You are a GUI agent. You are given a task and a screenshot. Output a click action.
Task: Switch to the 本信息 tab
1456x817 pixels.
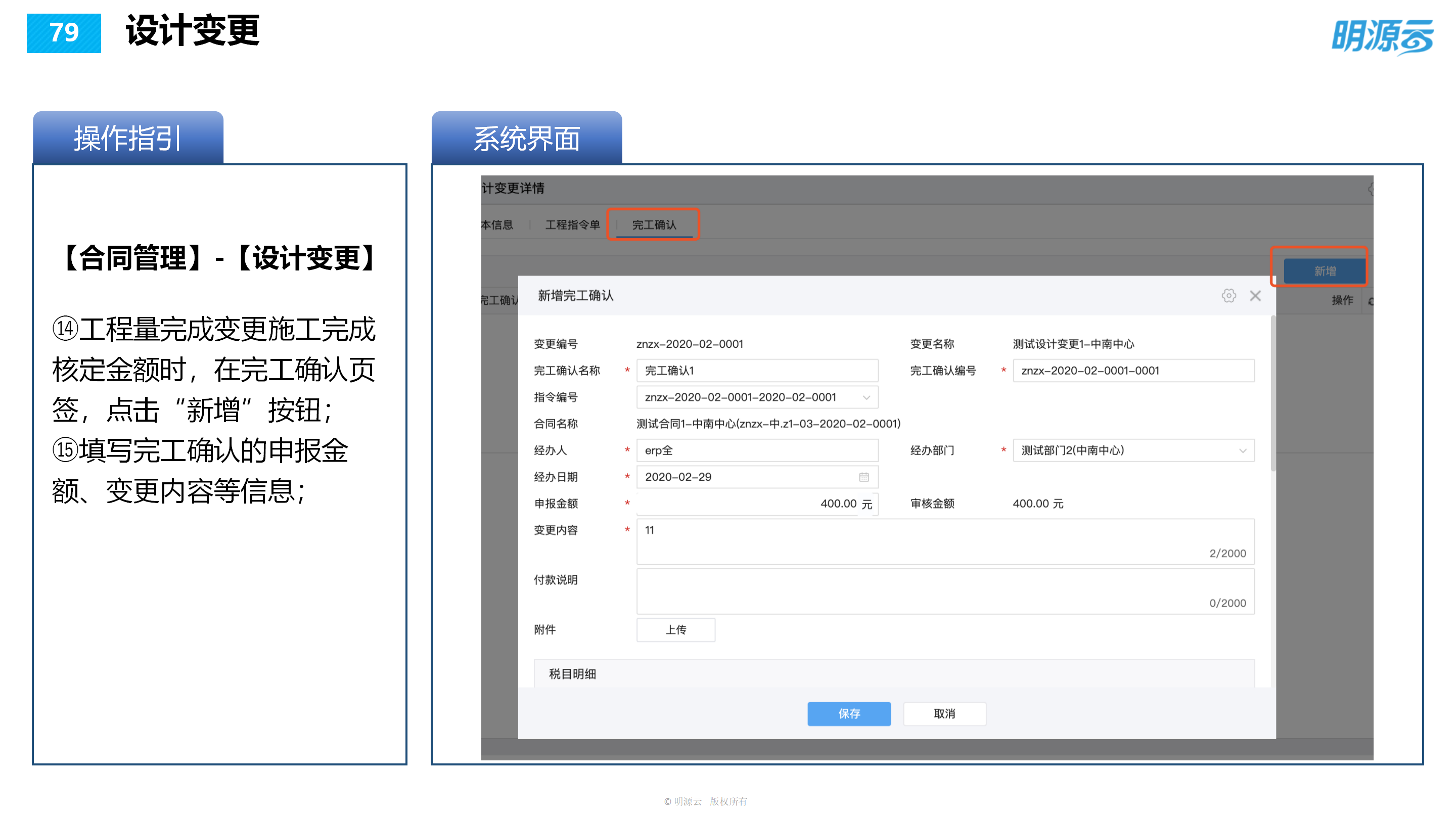[x=497, y=224]
